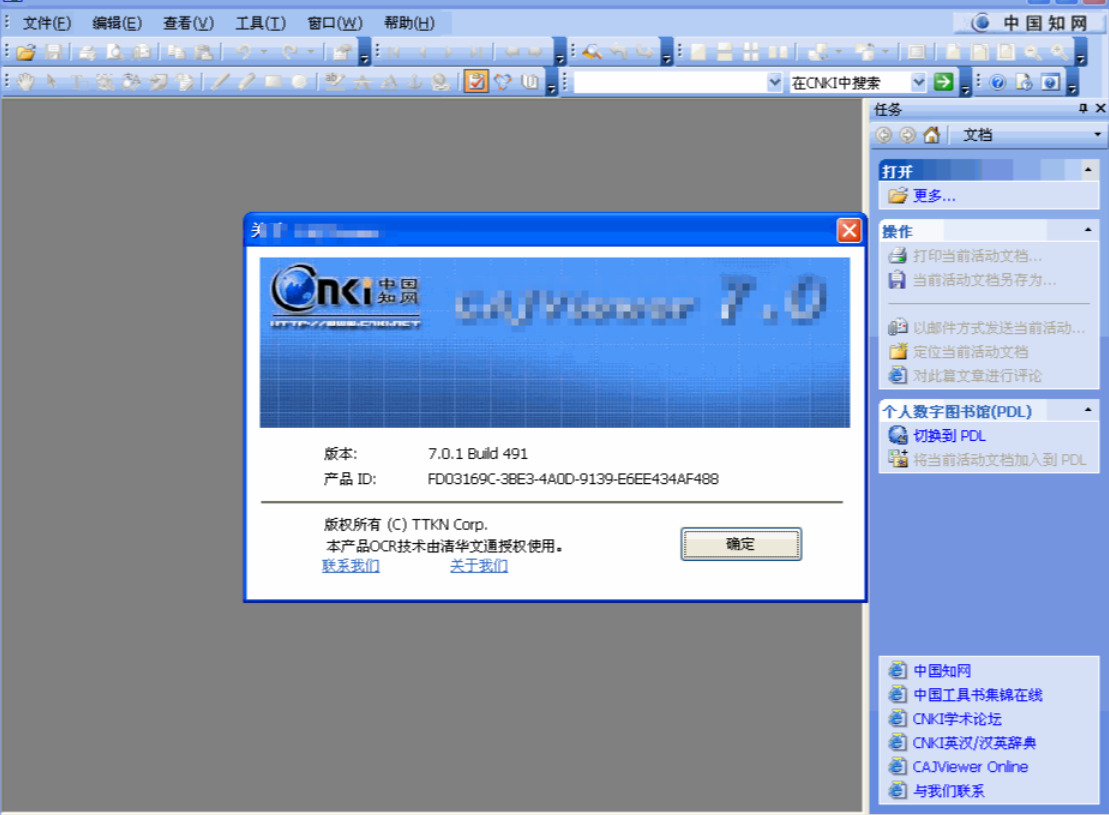Open the 文件(F) menu

47,23
